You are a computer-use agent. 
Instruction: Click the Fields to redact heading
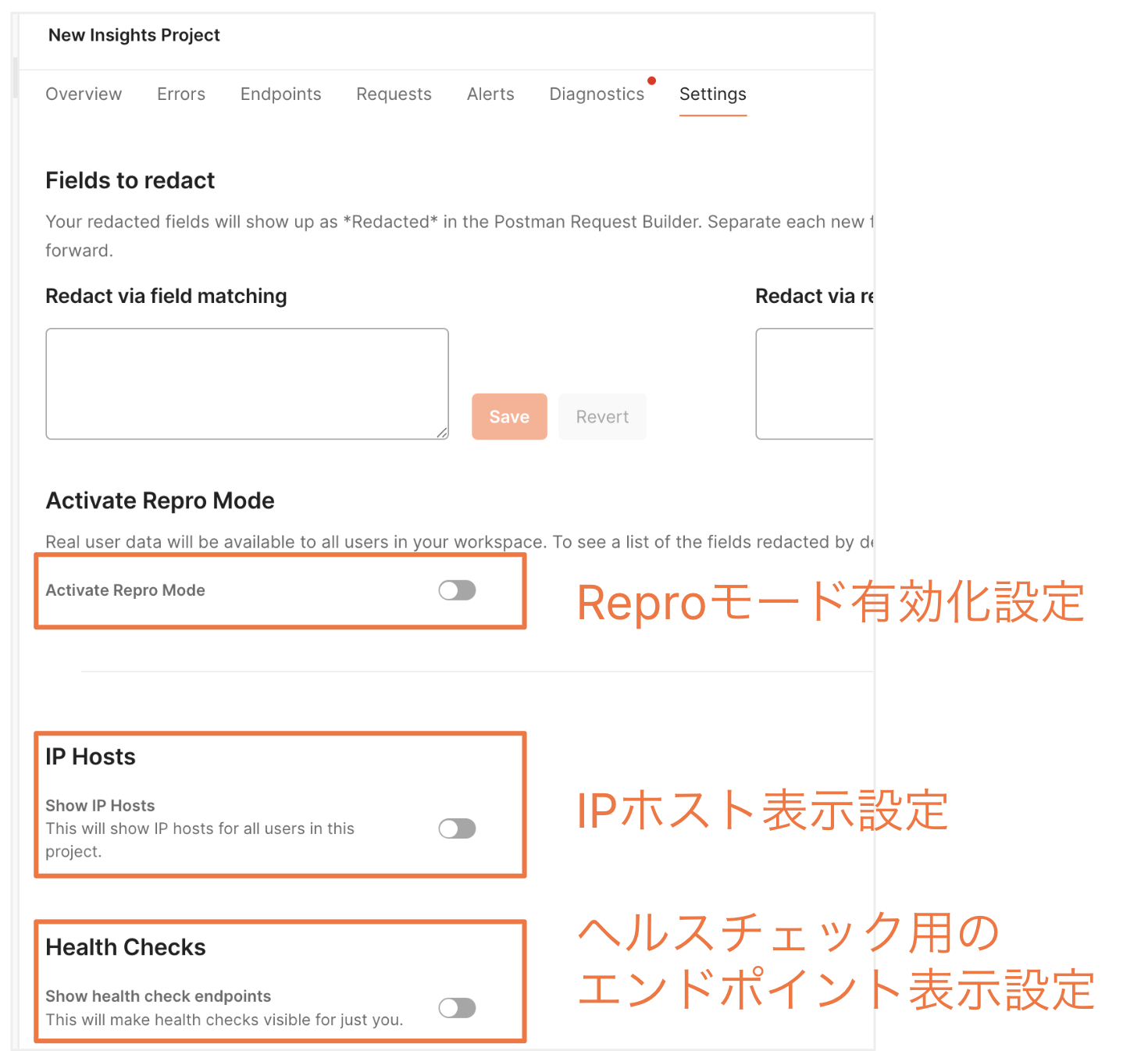(130, 180)
